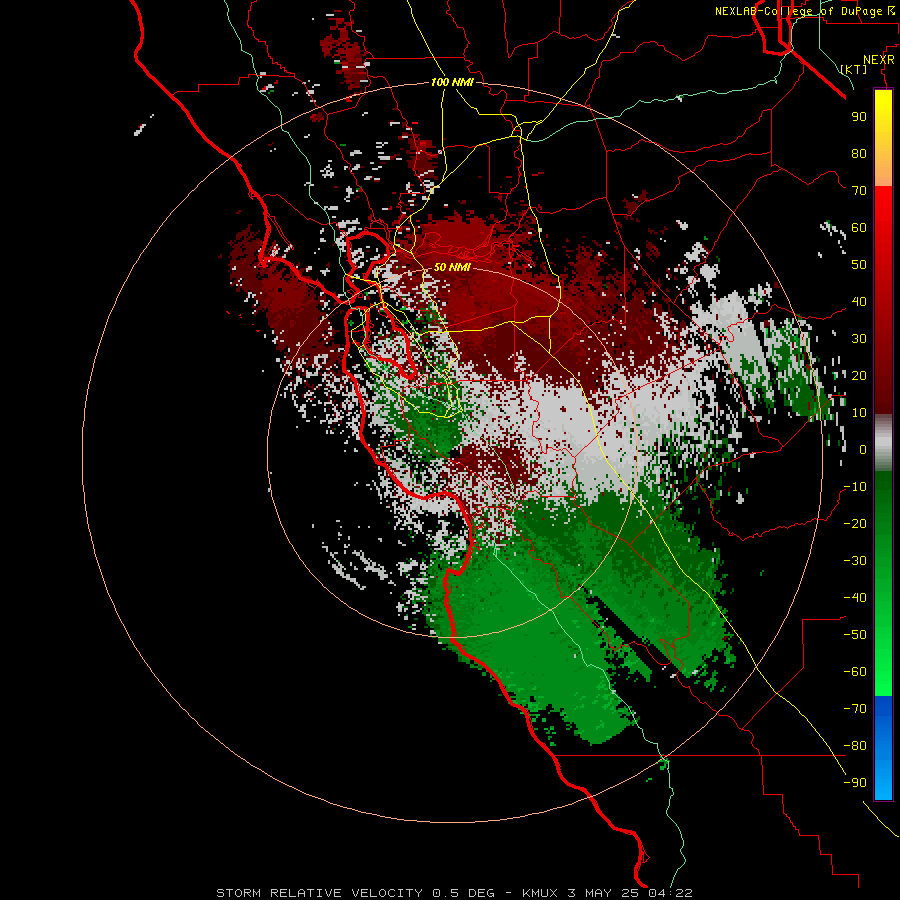
Task: Select the -40 value on velocity legend
Action: coord(855,598)
